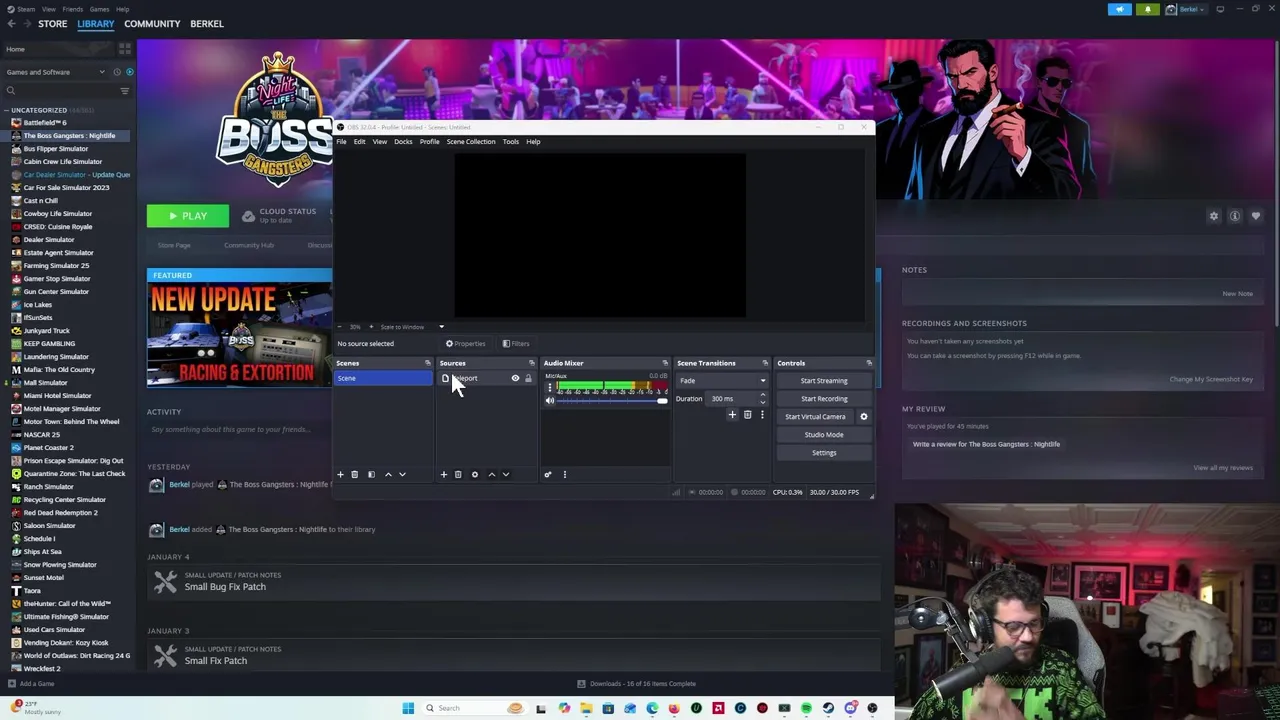Mute the Mic/Aux speaker icon
Screen dimensions: 1280x720
pyautogui.click(x=549, y=400)
